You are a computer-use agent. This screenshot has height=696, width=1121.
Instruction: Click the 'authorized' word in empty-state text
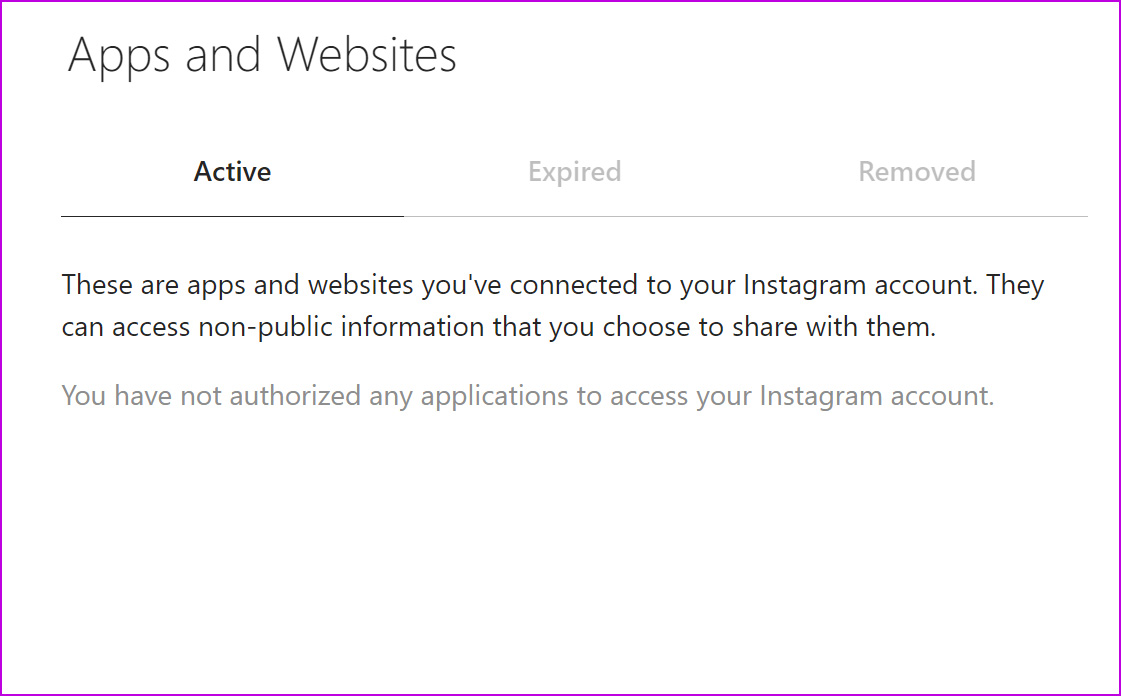295,396
